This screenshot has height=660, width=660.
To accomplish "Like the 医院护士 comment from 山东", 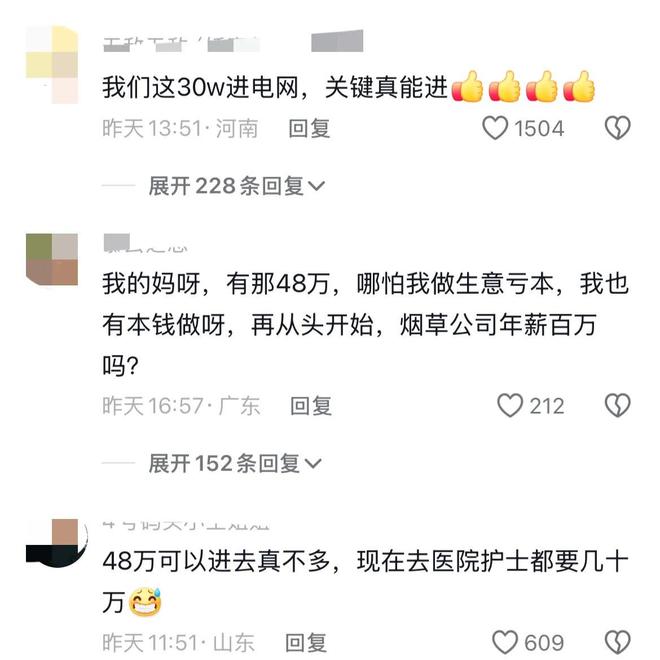I will pyautogui.click(x=505, y=643).
